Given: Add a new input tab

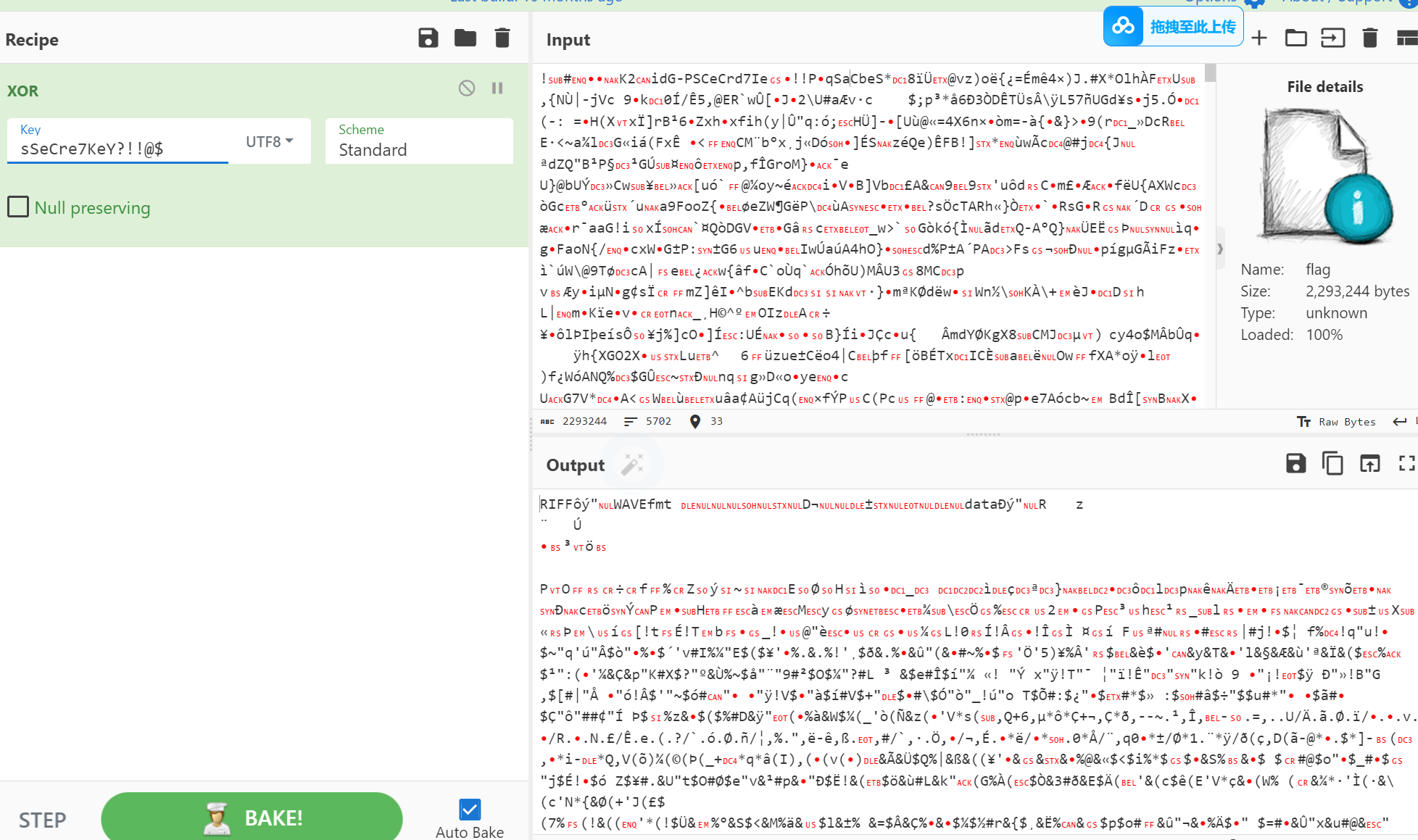Looking at the screenshot, I should point(1259,38).
